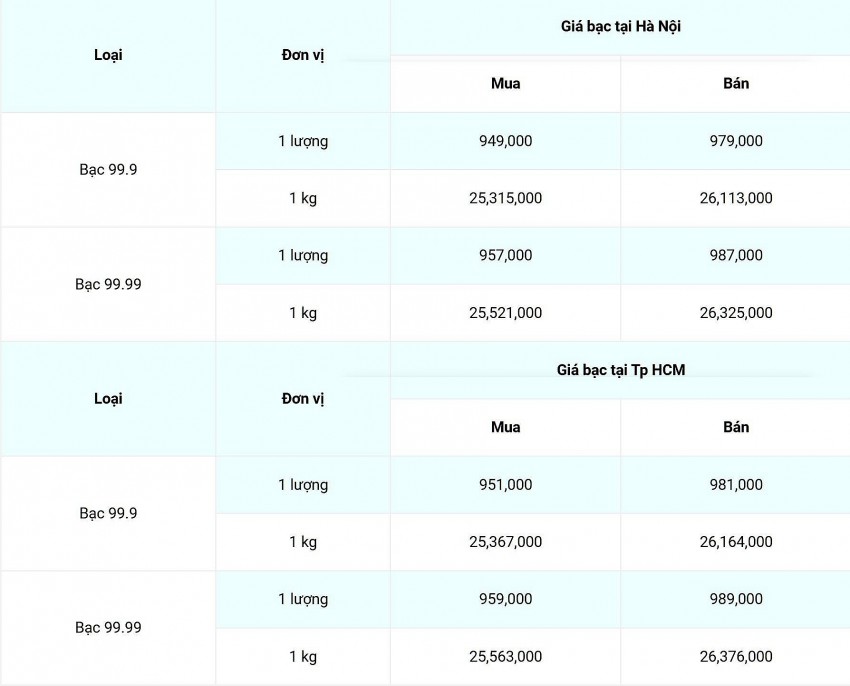The image size is (850, 686).
Task: Click the "Giá bạc tại Hà Nội" header
Action: [x=620, y=26]
